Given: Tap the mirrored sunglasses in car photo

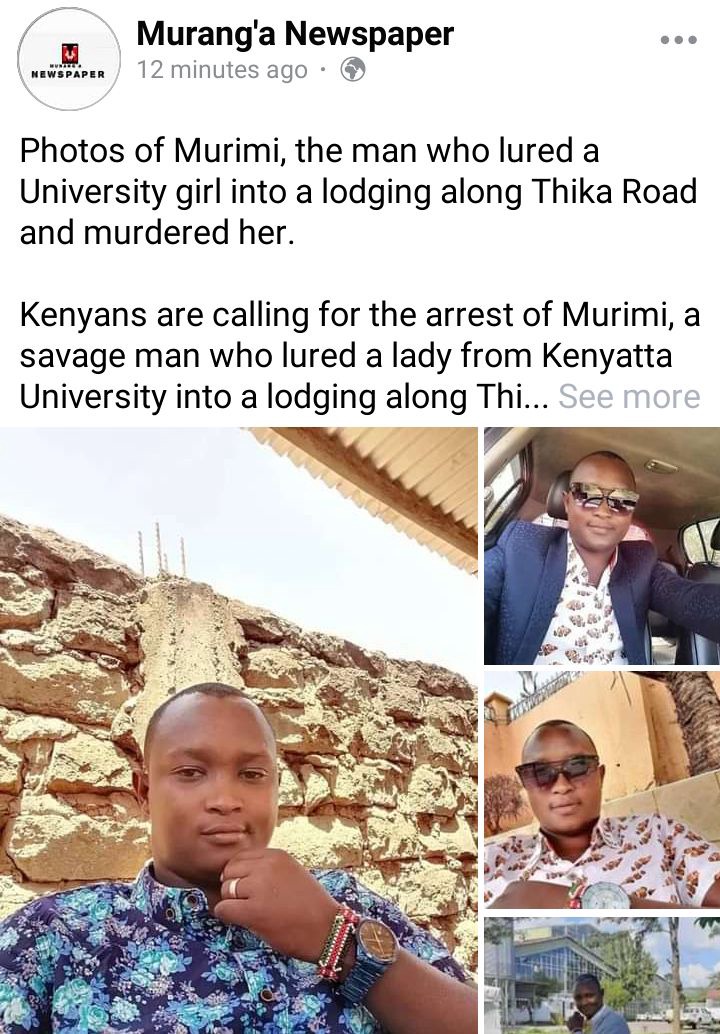Looking at the screenshot, I should click(x=603, y=497).
